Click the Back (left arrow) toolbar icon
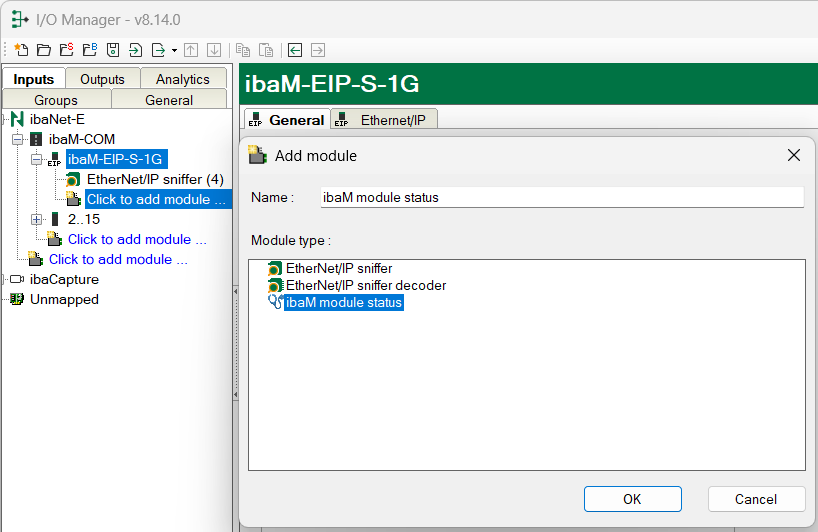 295,50
